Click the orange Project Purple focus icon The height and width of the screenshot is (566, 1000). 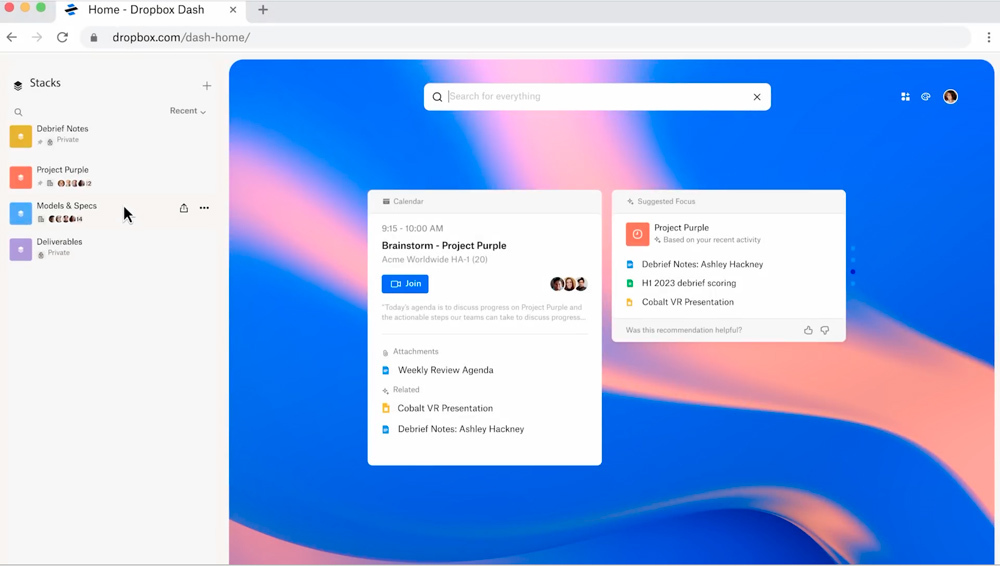[x=637, y=234]
